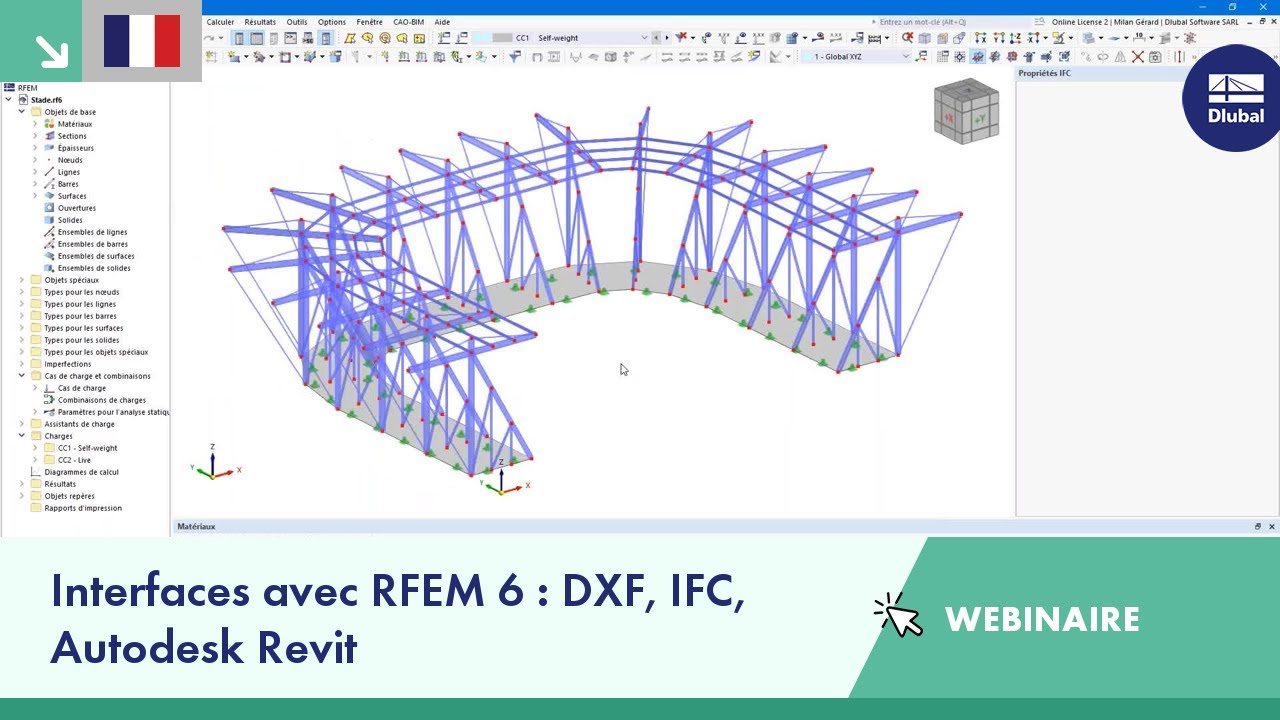Viewport: 1280px width, 720px height.
Task: Click the view in Y direction icon
Action: tap(999, 38)
